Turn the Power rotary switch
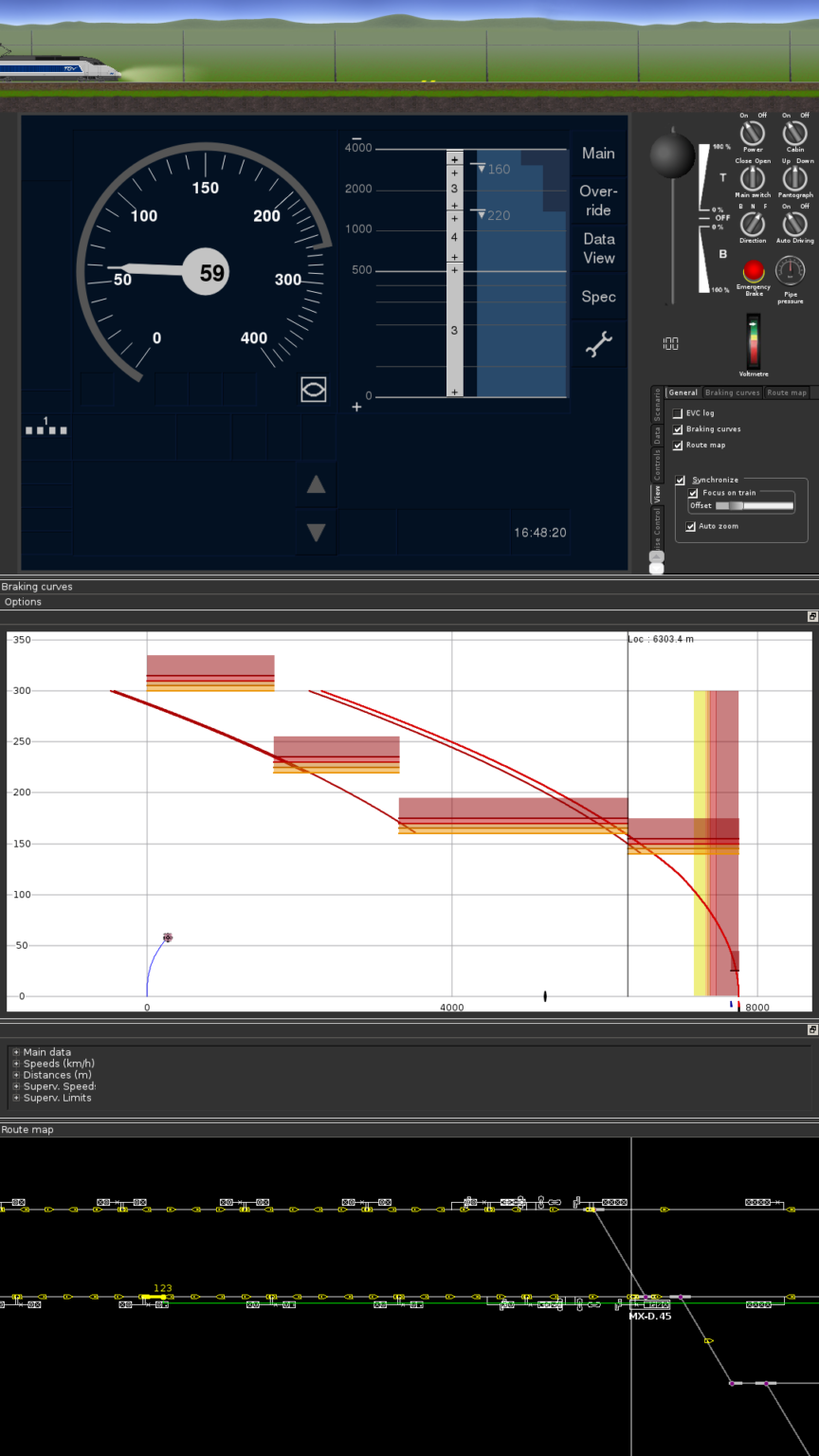 tap(753, 133)
